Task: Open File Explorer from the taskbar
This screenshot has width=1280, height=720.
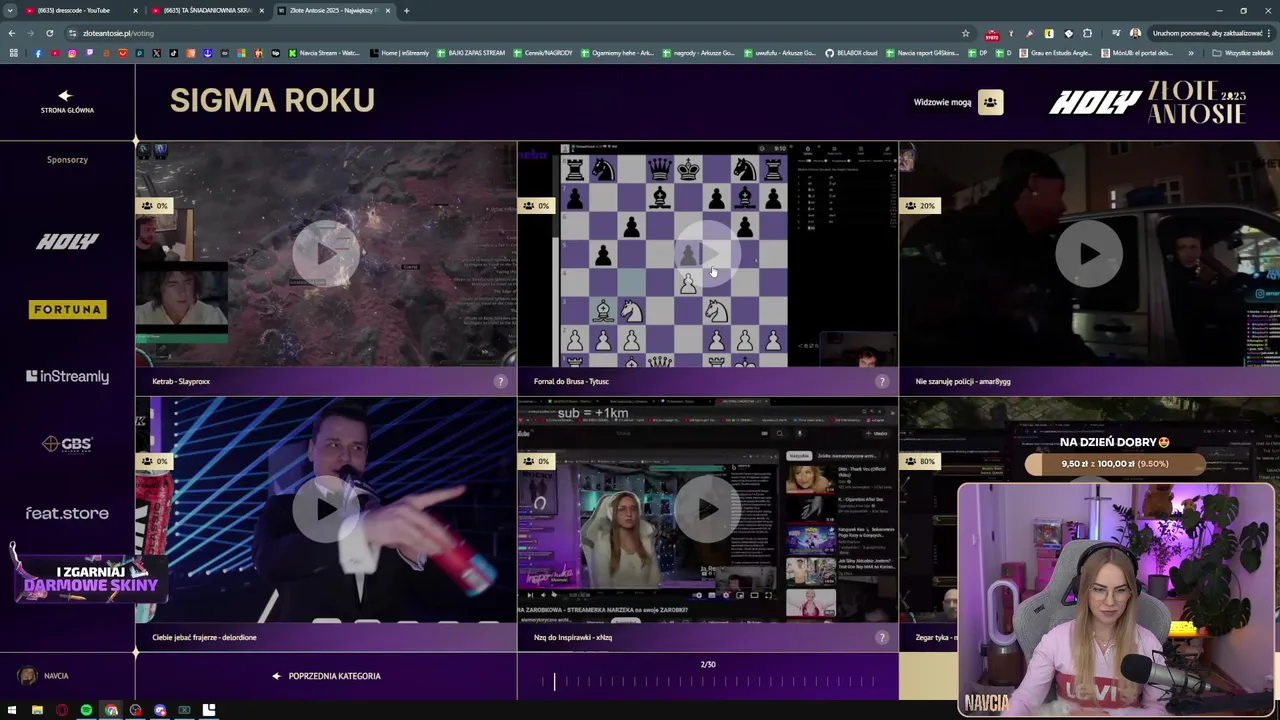Action: pos(37,710)
